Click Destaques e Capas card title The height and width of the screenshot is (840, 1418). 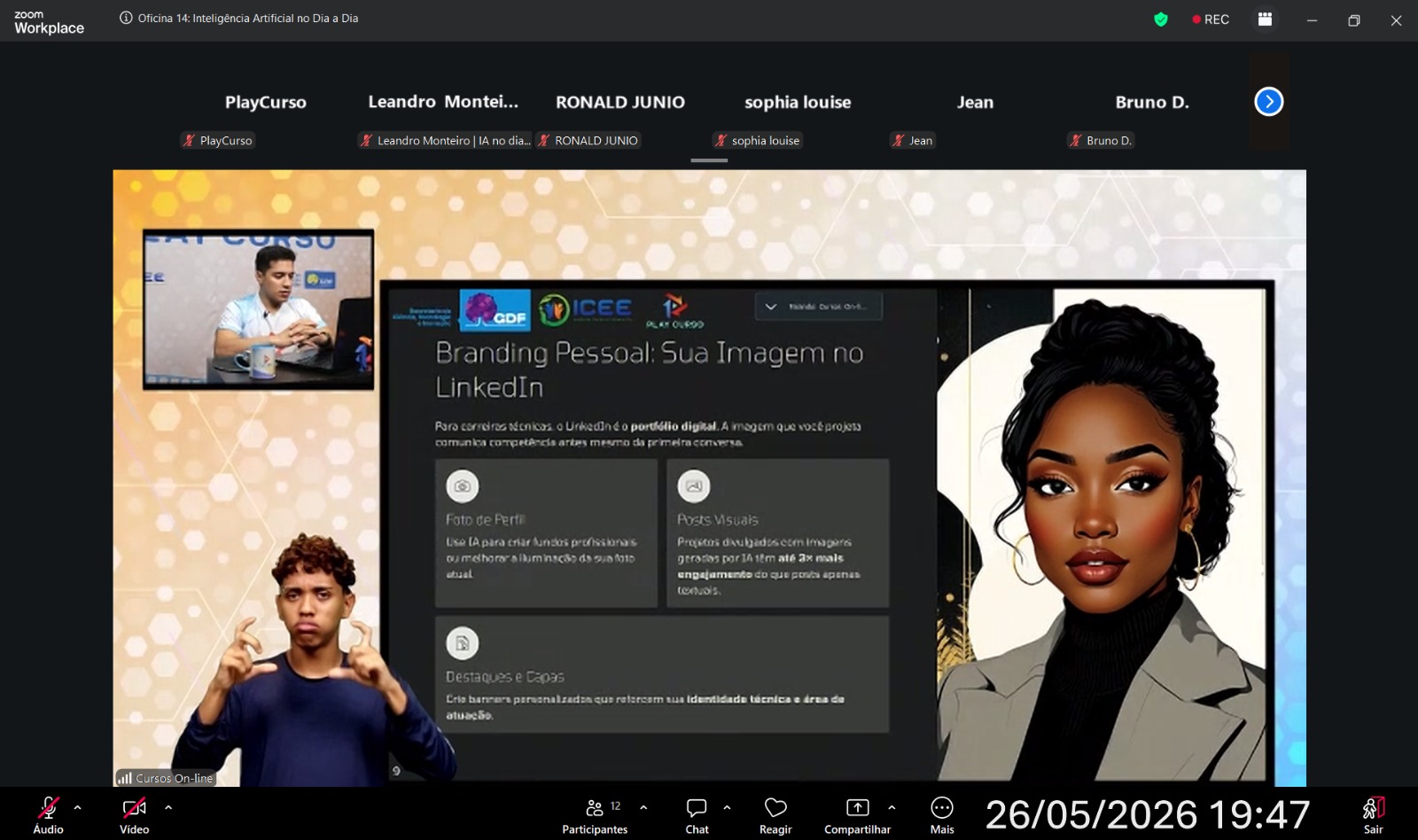505,676
